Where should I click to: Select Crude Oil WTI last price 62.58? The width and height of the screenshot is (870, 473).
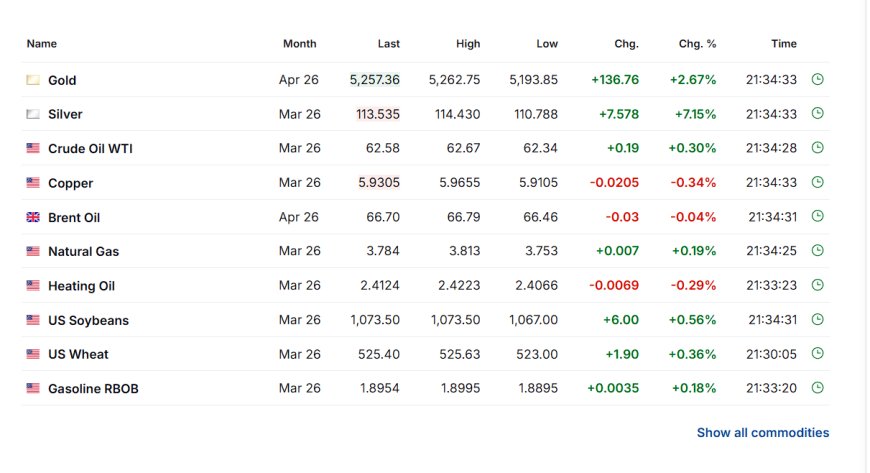(x=383, y=148)
